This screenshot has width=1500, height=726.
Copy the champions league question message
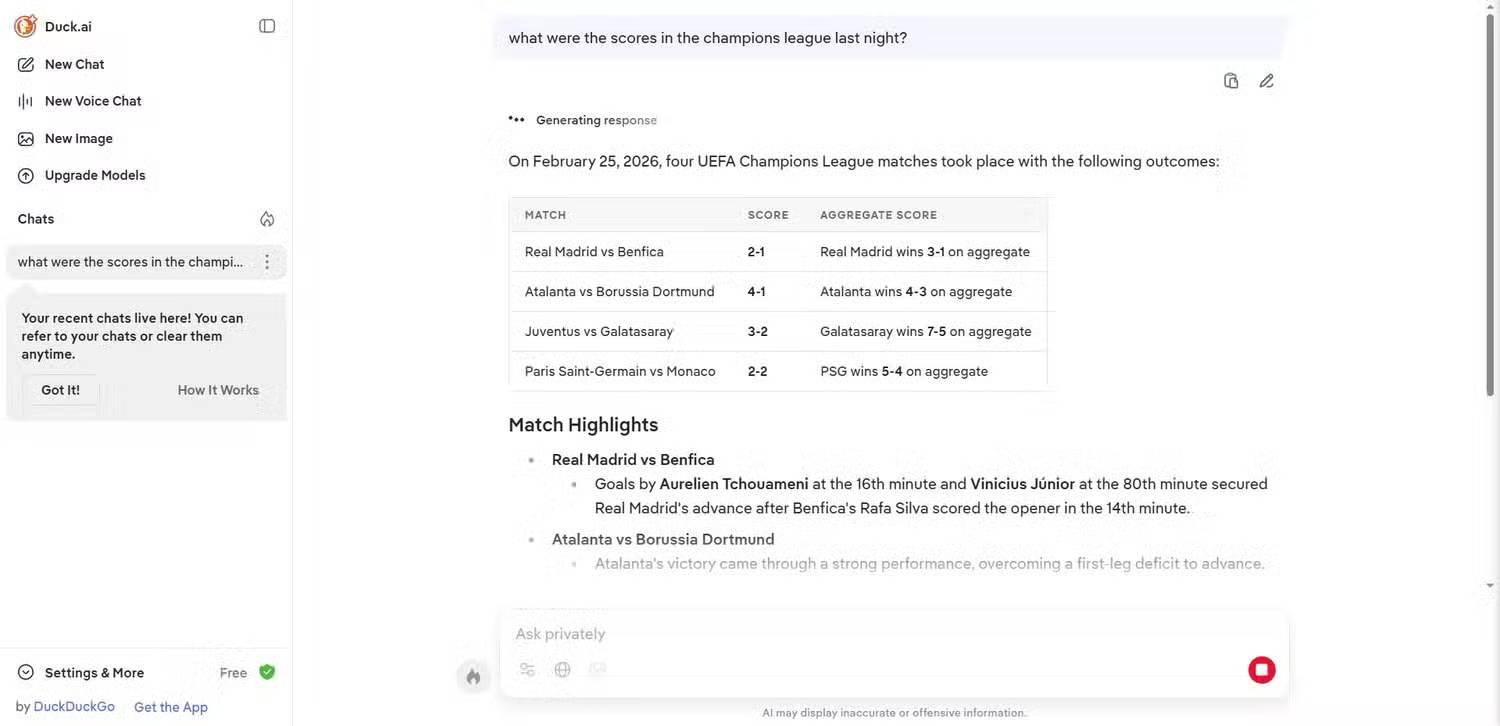(x=1231, y=81)
